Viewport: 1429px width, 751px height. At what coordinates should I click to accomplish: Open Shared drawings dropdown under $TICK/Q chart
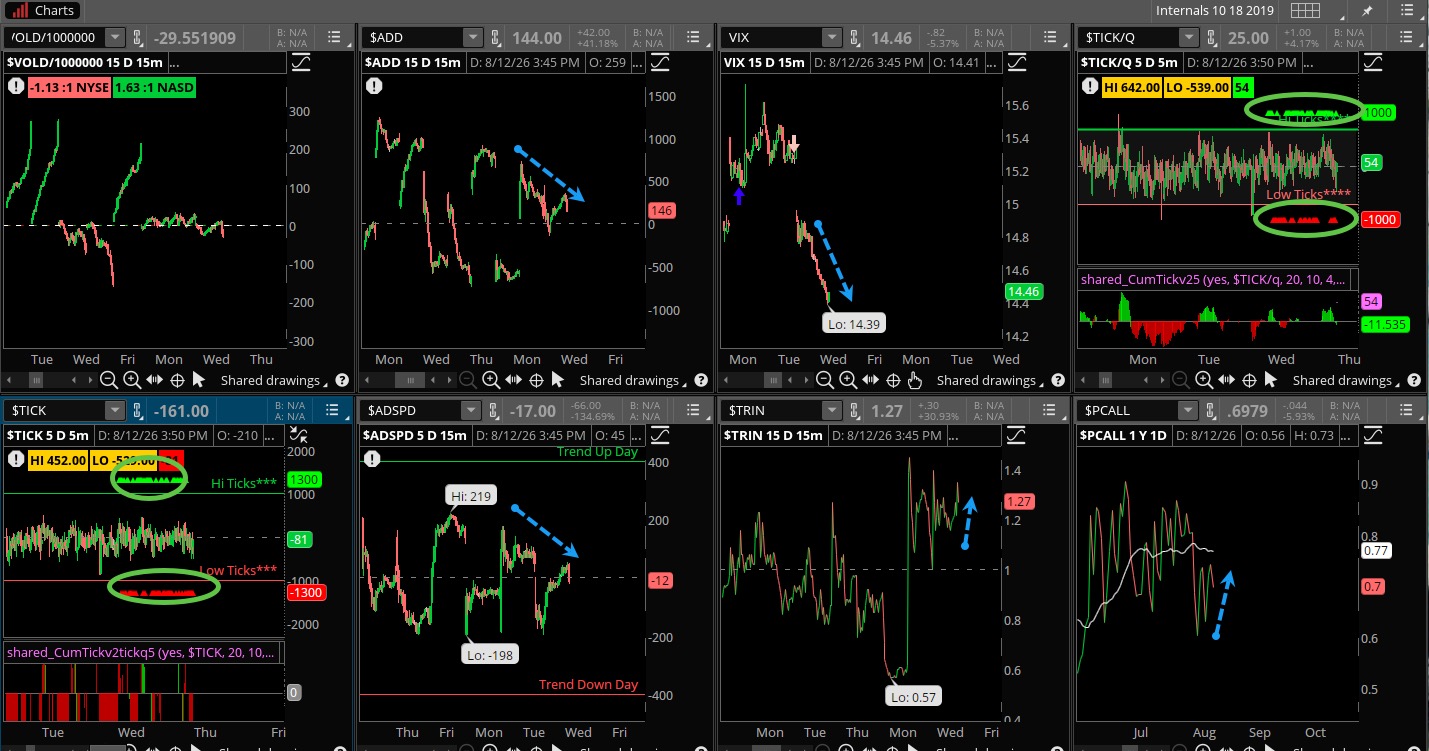pyautogui.click(x=1347, y=380)
